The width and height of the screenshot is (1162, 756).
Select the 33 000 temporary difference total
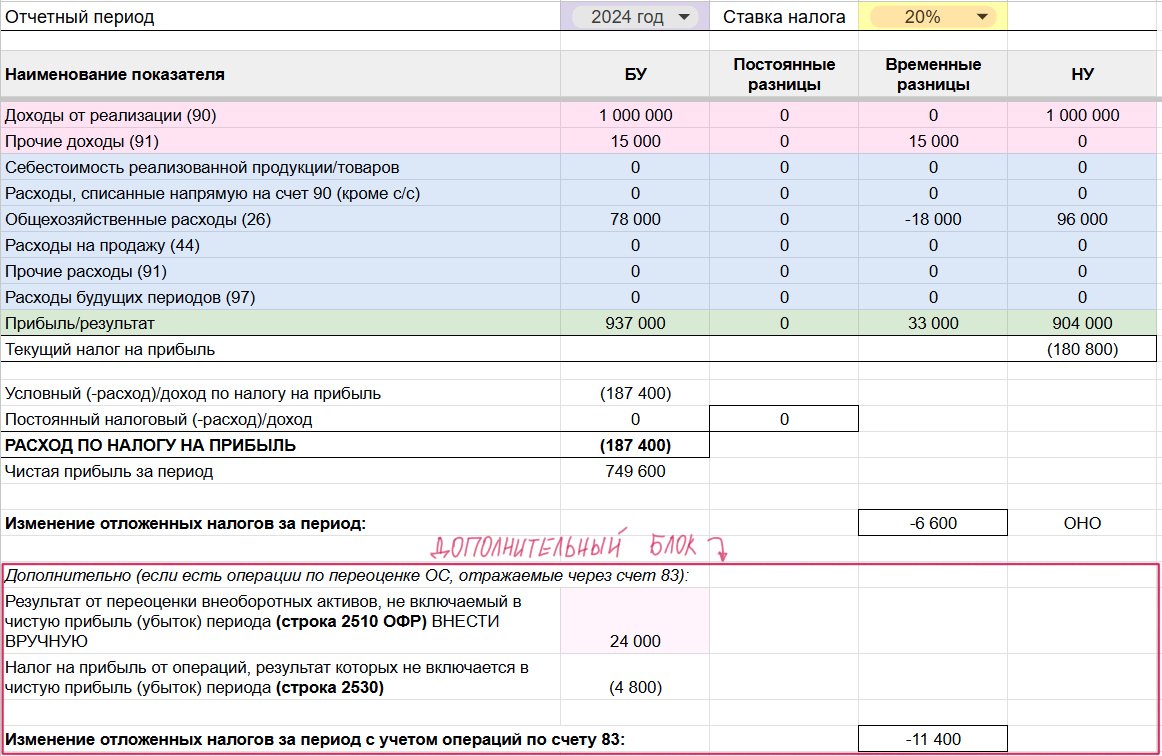pyautogui.click(x=933, y=322)
